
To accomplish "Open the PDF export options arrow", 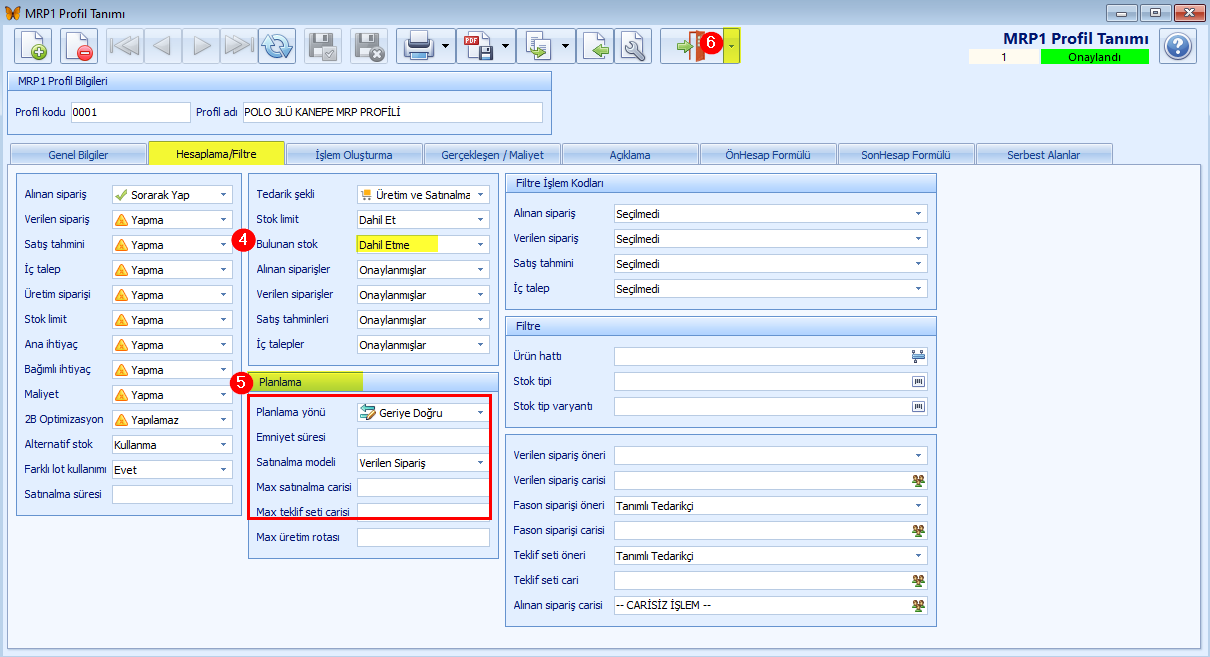I will click(505, 46).
